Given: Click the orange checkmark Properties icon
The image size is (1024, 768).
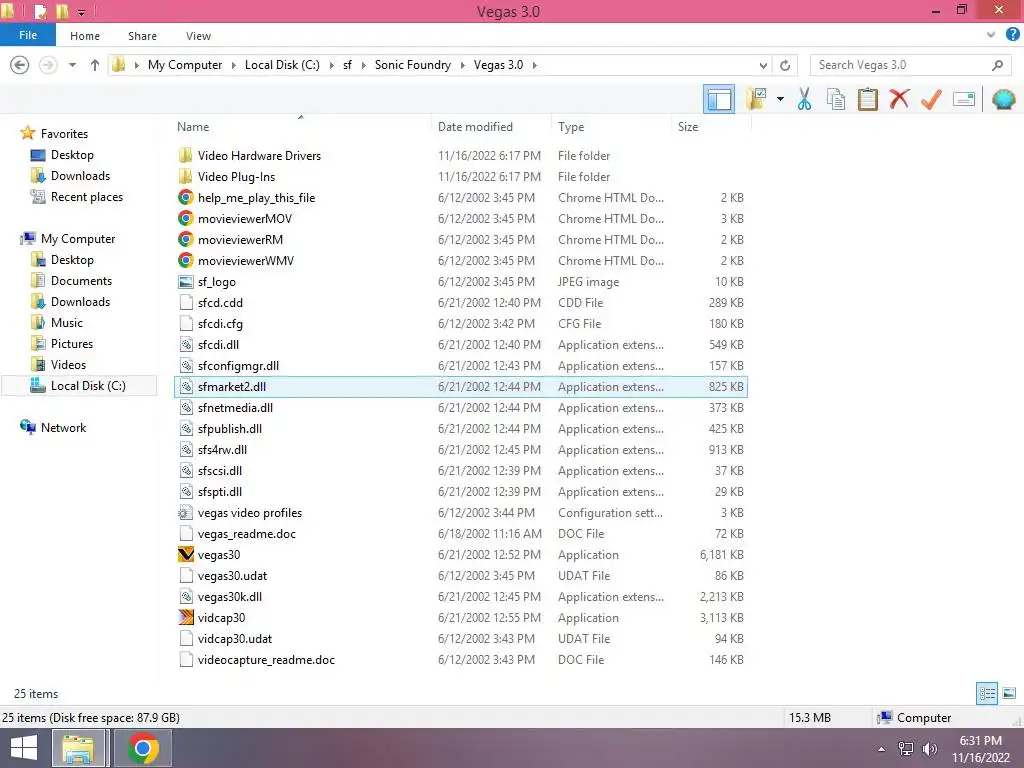Looking at the screenshot, I should pyautogui.click(x=931, y=99).
